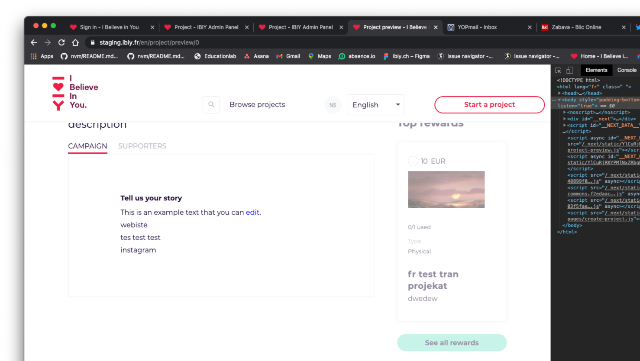
Task: Activate the DevTools element inspector icon
Action: click(x=558, y=70)
